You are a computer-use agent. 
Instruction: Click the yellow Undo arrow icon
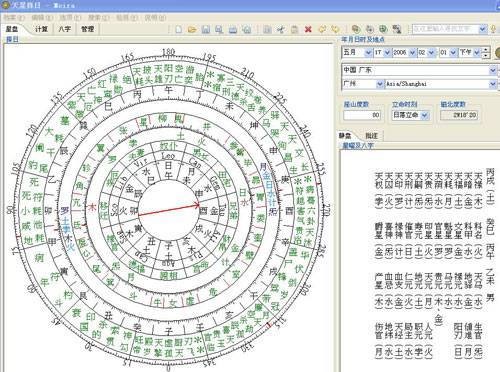point(322,29)
